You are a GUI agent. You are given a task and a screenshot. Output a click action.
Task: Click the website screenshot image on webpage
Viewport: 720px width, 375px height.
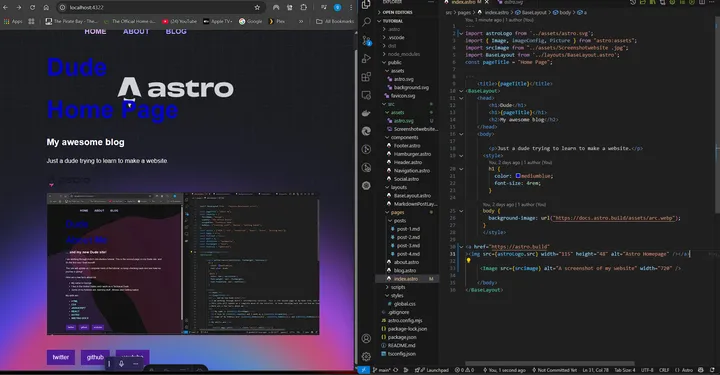coord(183,264)
